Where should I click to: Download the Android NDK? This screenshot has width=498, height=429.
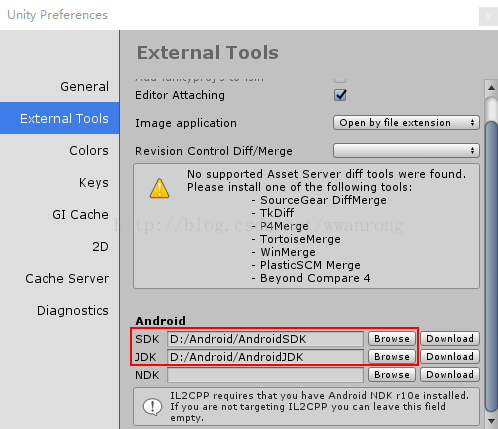(x=450, y=375)
